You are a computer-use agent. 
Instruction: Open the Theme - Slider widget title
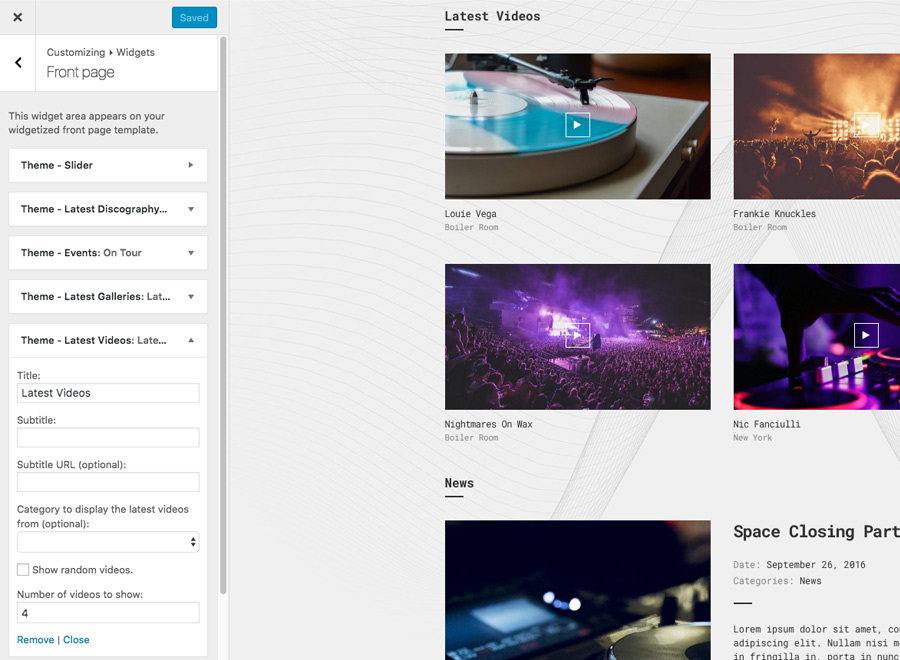57,165
